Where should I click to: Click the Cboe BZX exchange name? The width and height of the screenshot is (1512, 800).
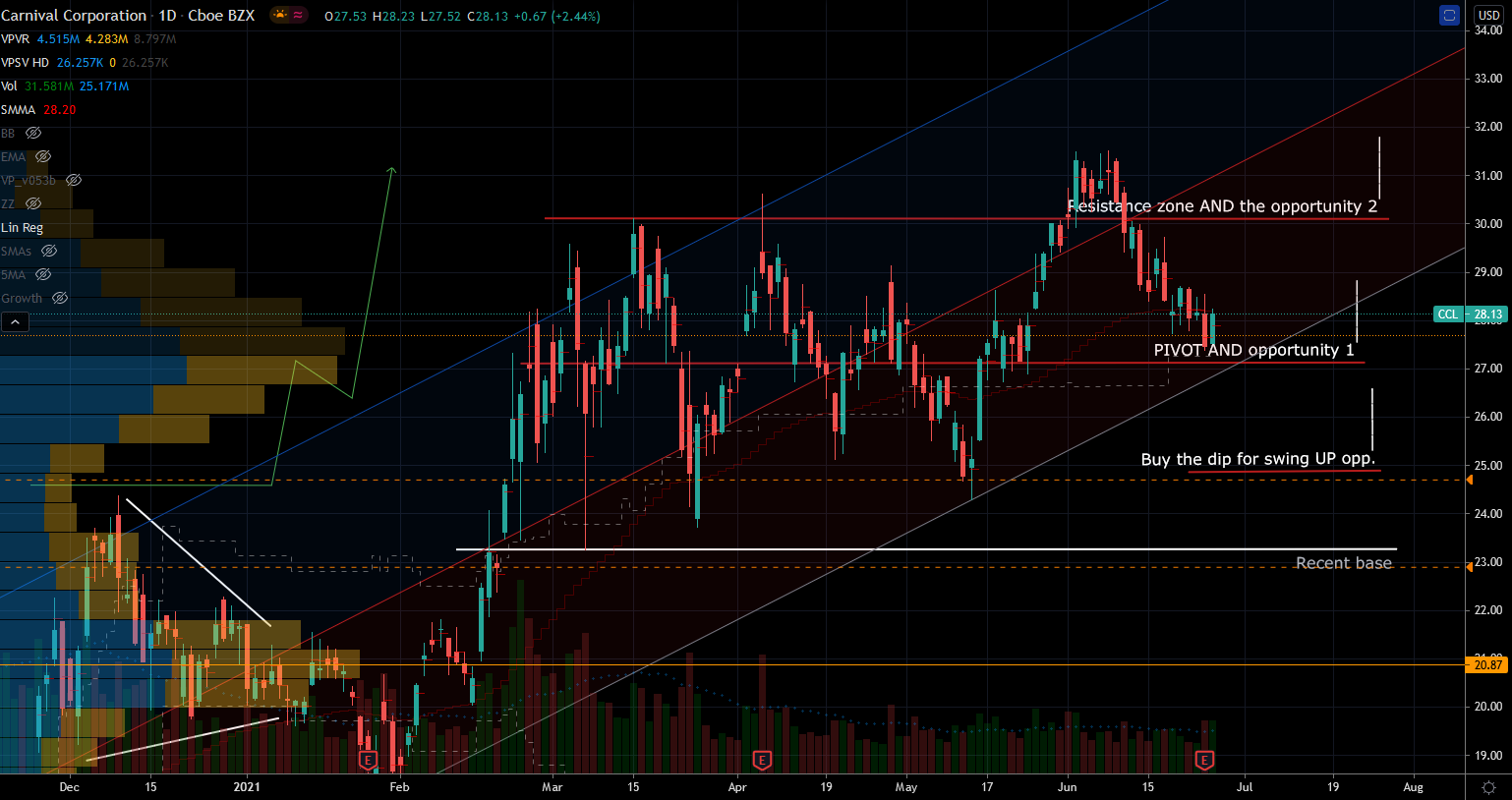(222, 15)
